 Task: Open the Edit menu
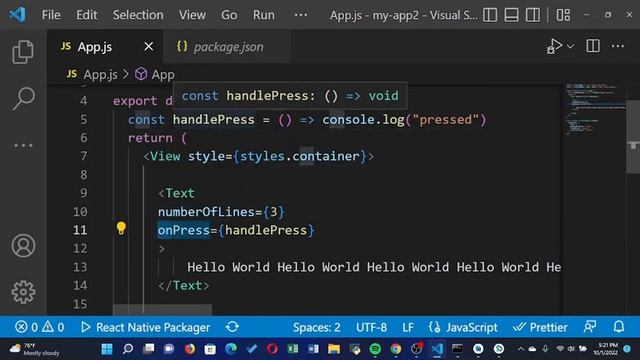pos(87,15)
